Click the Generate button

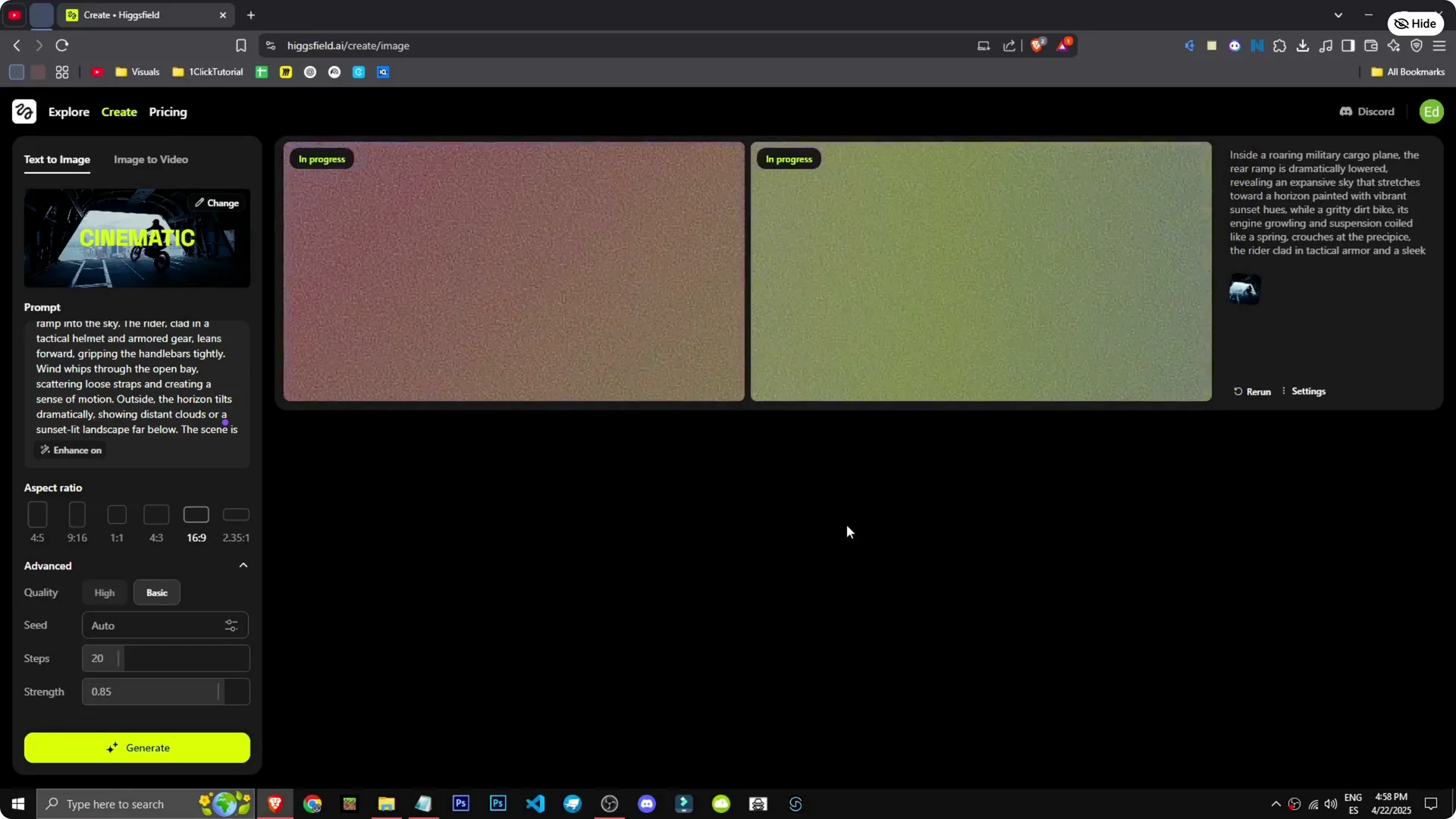(x=136, y=748)
